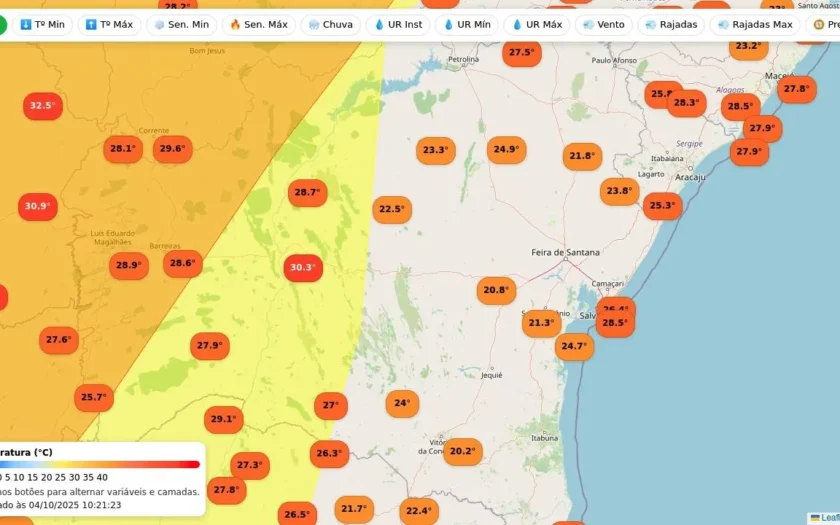Switch to the Chuva rain layer
Image resolution: width=840 pixels, height=525 pixels.
[331, 25]
